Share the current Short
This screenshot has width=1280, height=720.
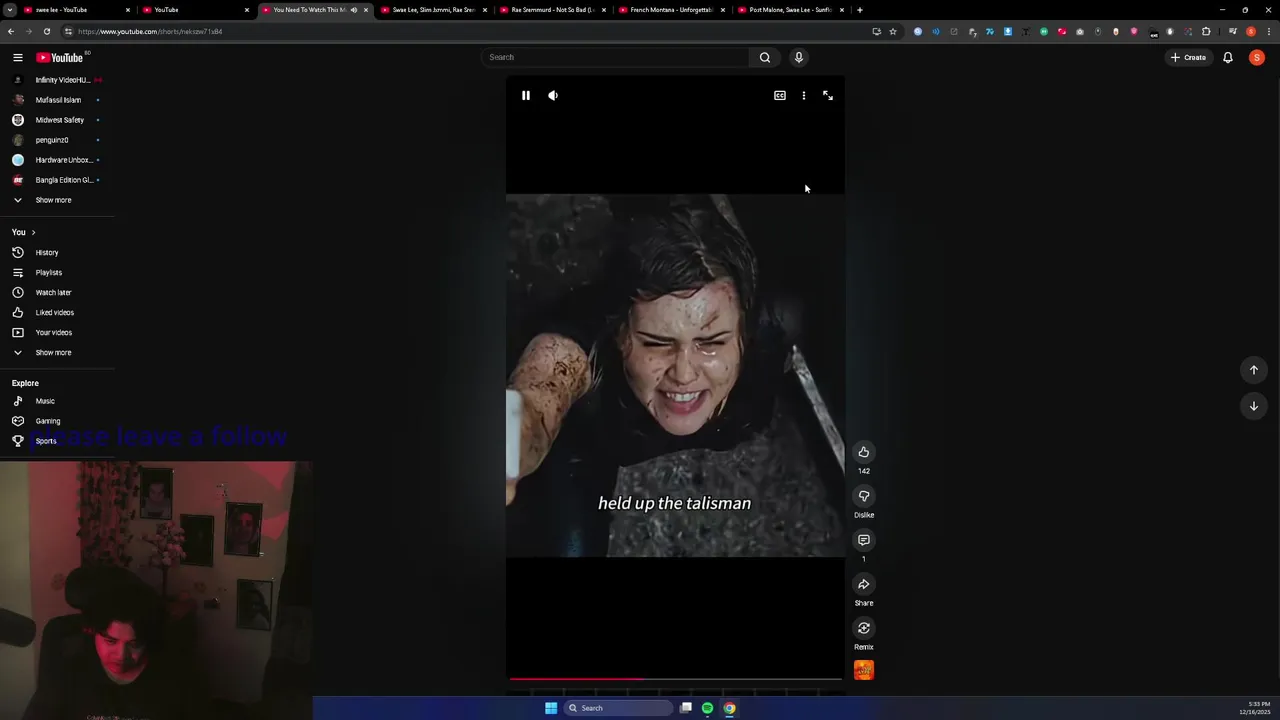point(864,584)
